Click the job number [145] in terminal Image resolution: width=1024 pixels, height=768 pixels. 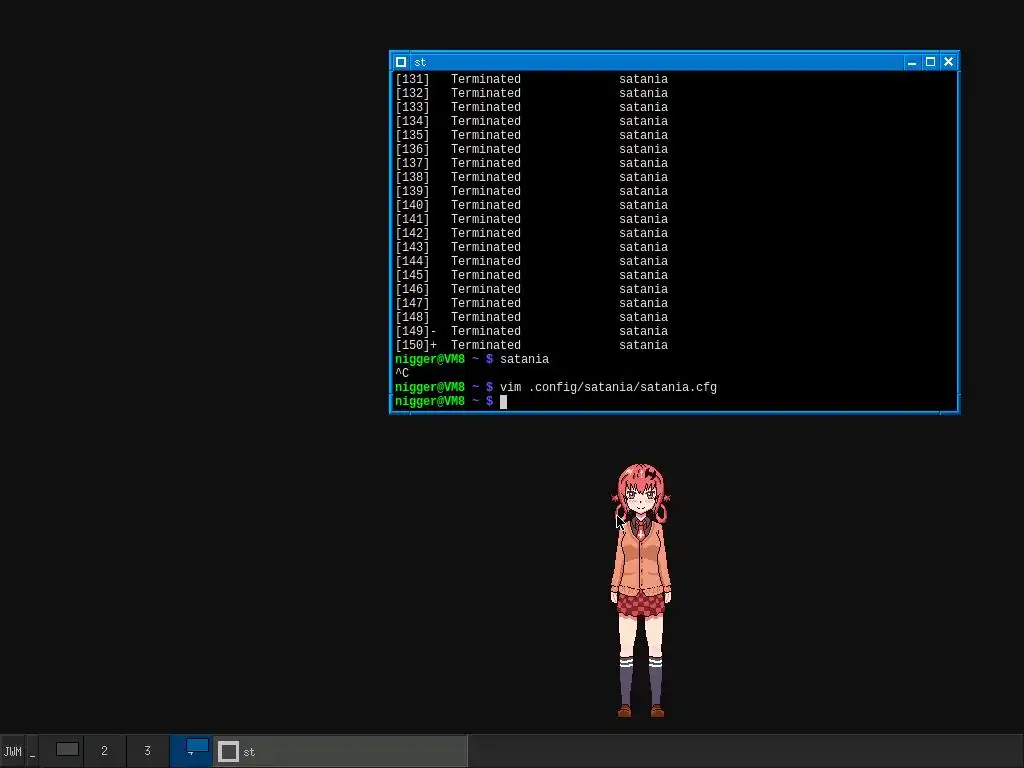(x=412, y=275)
